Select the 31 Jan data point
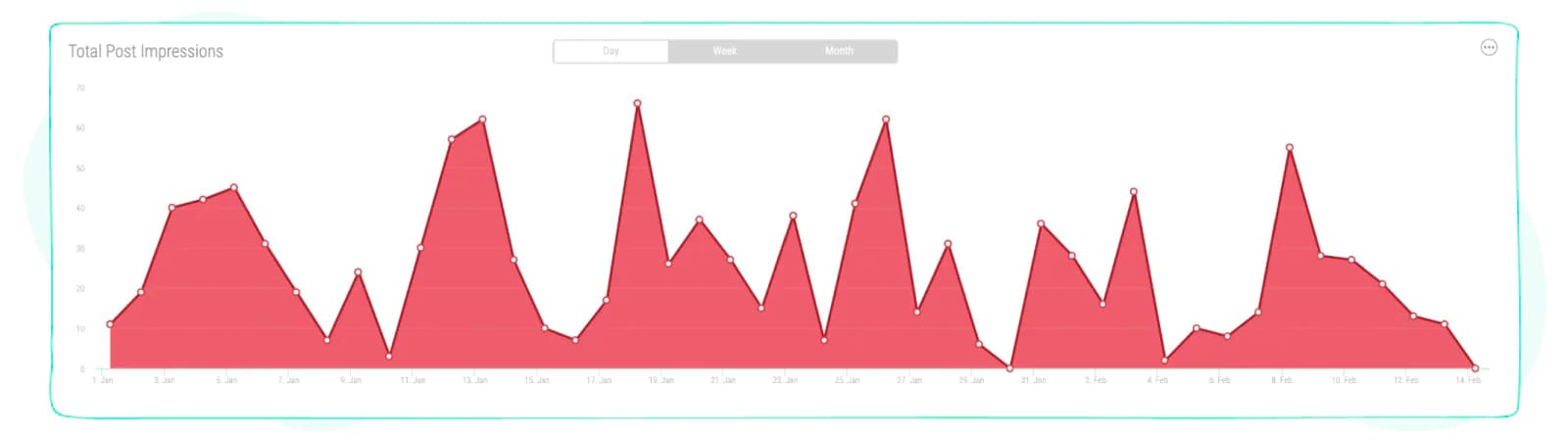Screen dimensions: 1568x441 coord(1041,223)
